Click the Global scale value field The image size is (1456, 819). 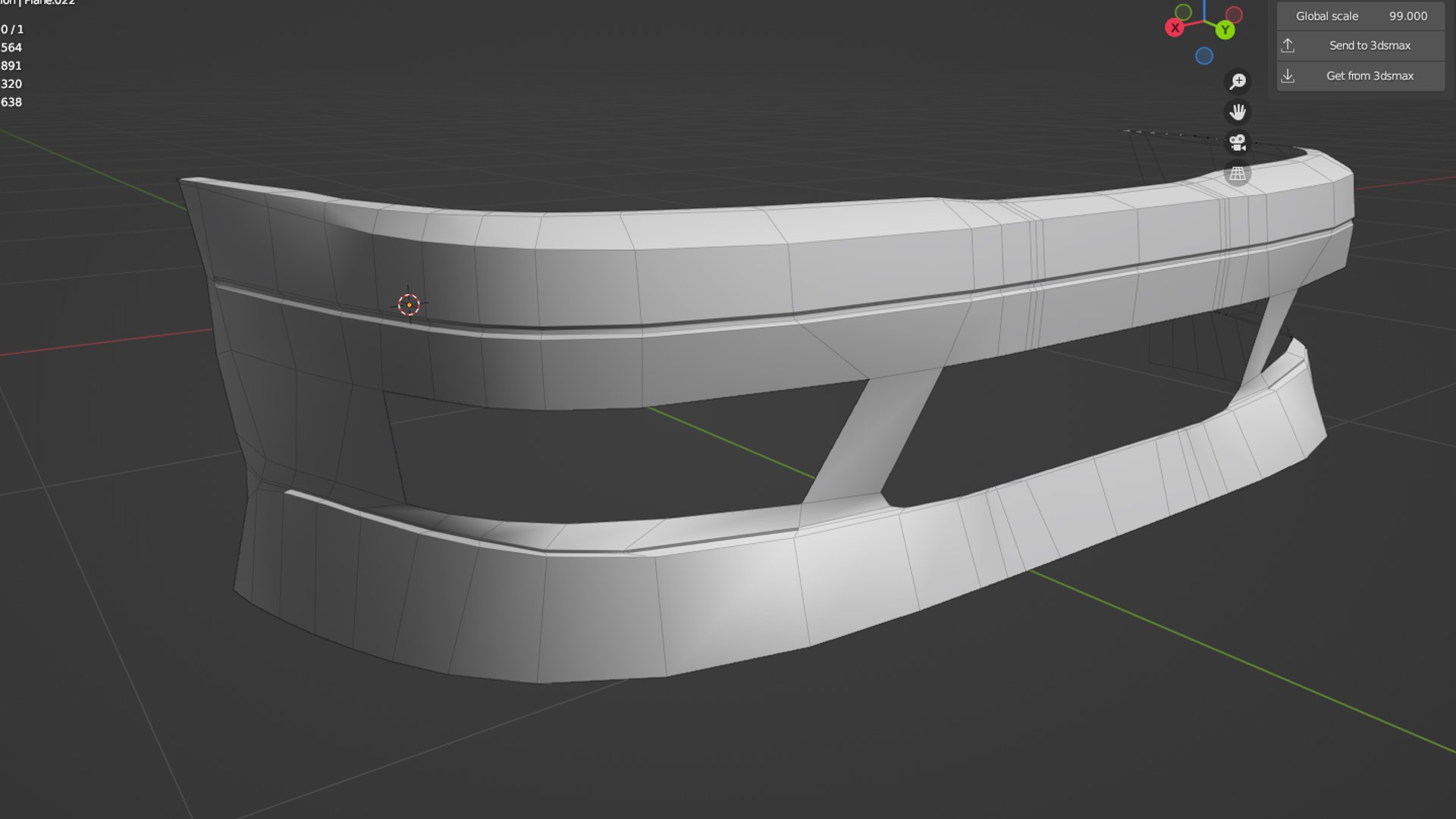click(1407, 16)
